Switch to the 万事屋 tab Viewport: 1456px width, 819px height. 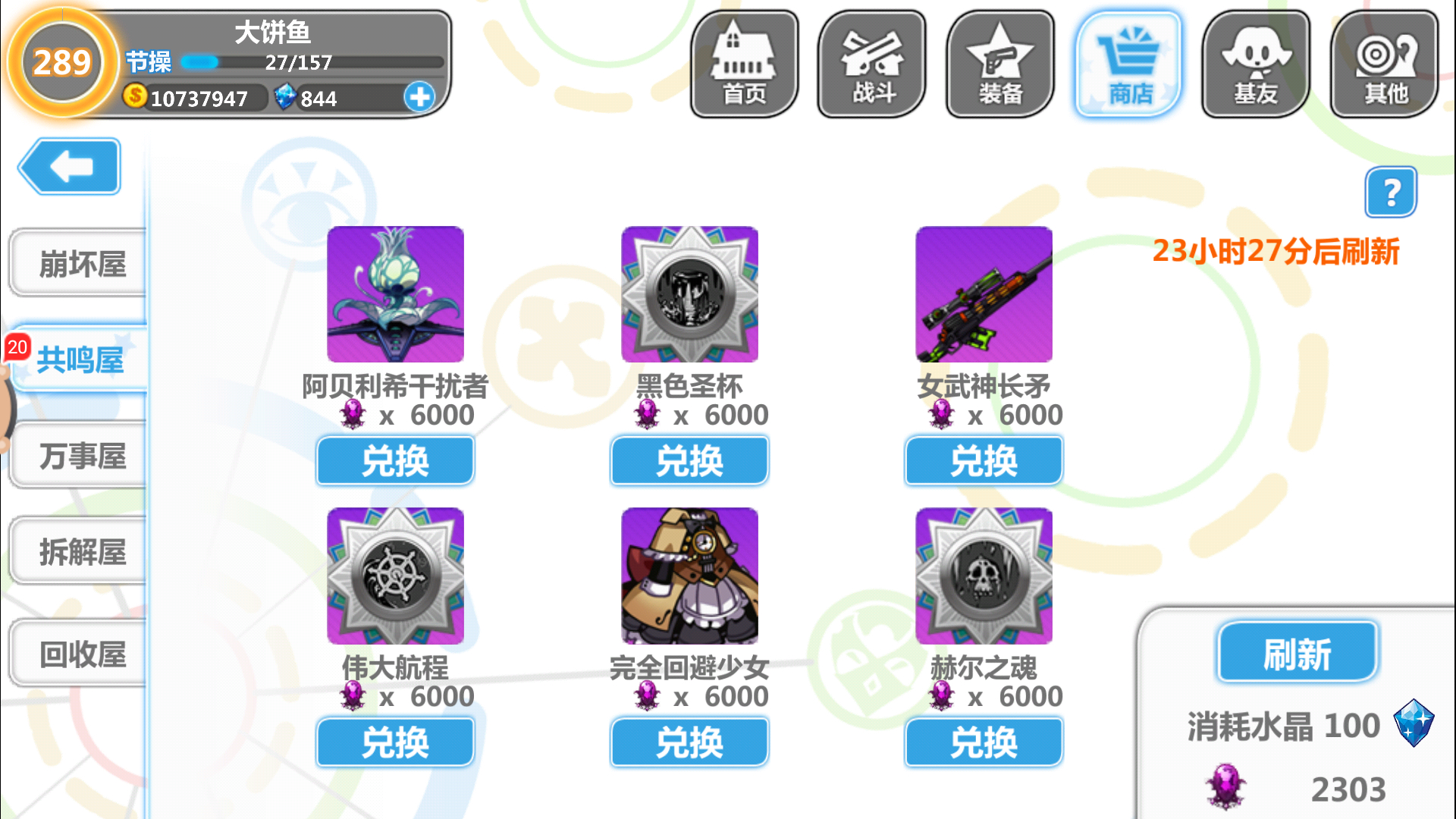79,455
